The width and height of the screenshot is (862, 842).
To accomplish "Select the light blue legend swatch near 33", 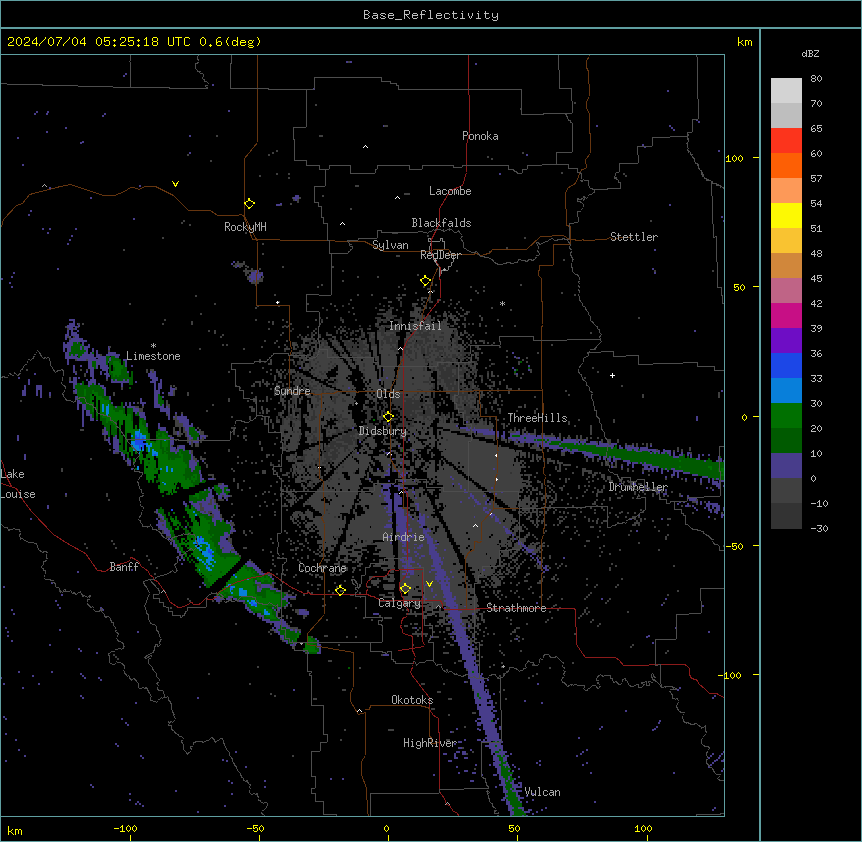I will [x=786, y=390].
